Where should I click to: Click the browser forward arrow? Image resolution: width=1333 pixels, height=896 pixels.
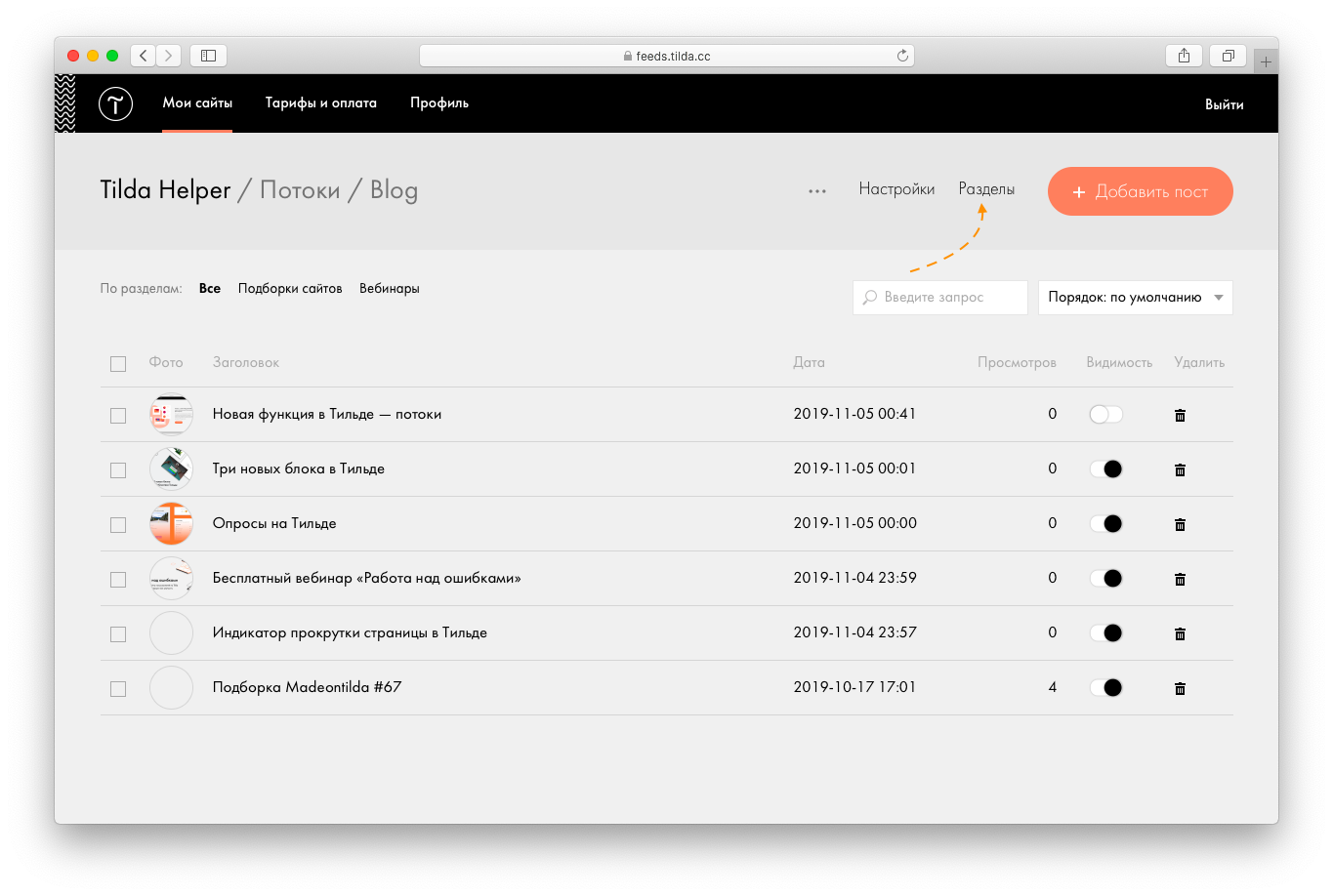coord(169,56)
